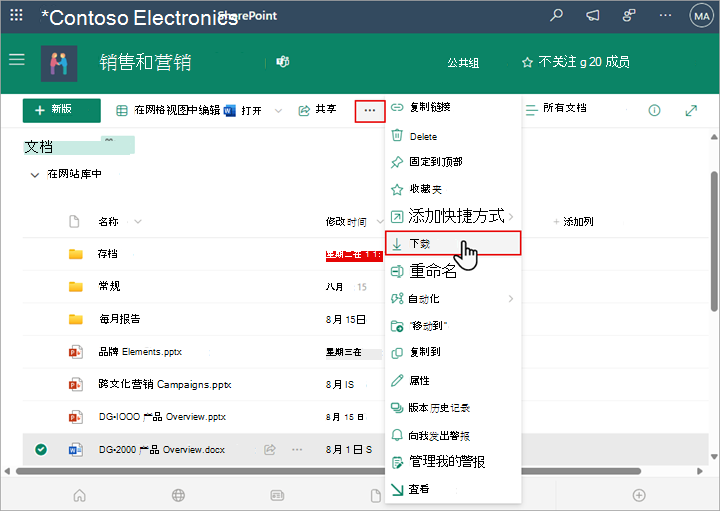The width and height of the screenshot is (720, 511).
Task: Select 管理我的警报 menu item
Action: pos(453,462)
